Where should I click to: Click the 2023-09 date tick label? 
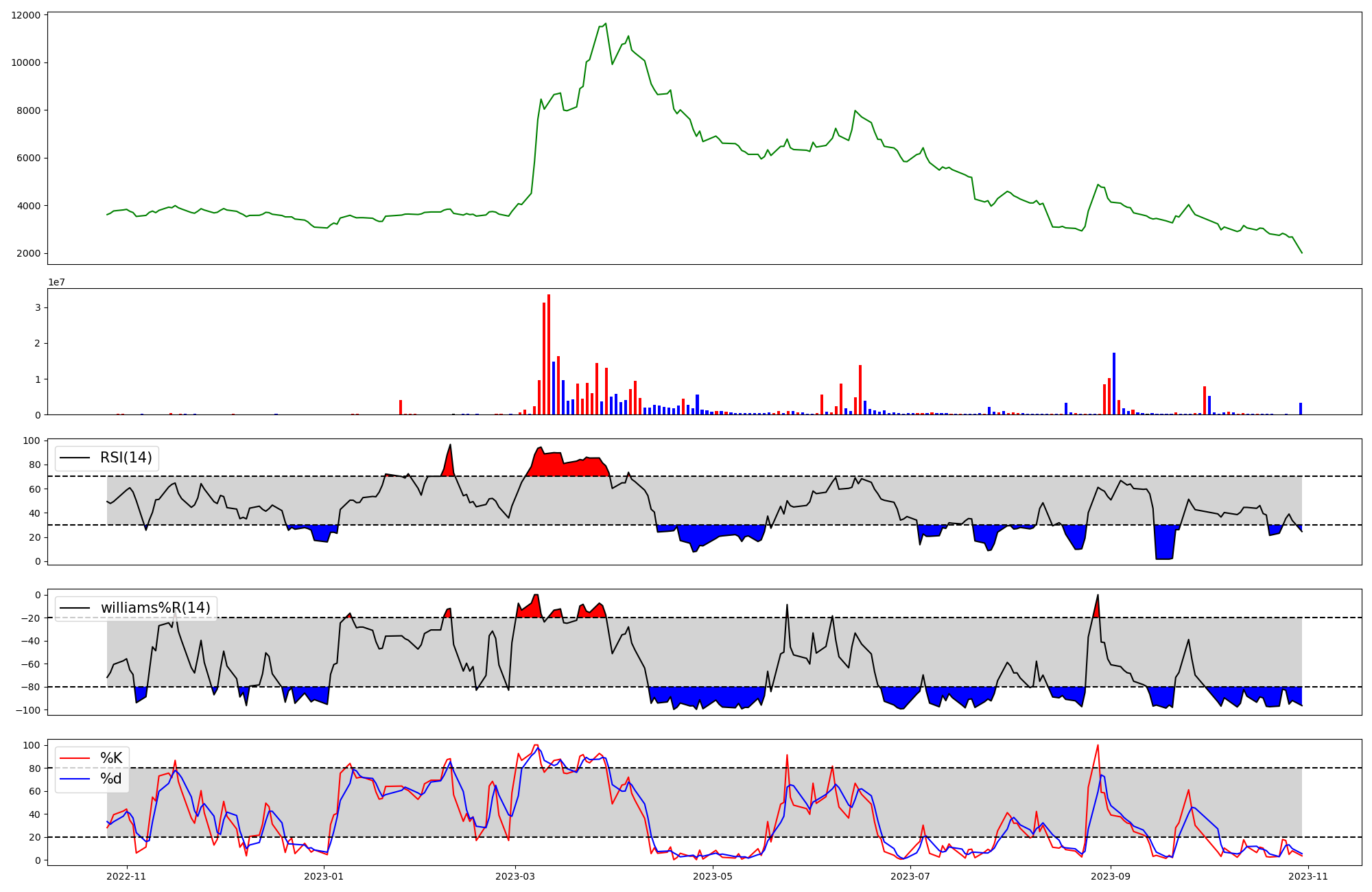[1110, 876]
